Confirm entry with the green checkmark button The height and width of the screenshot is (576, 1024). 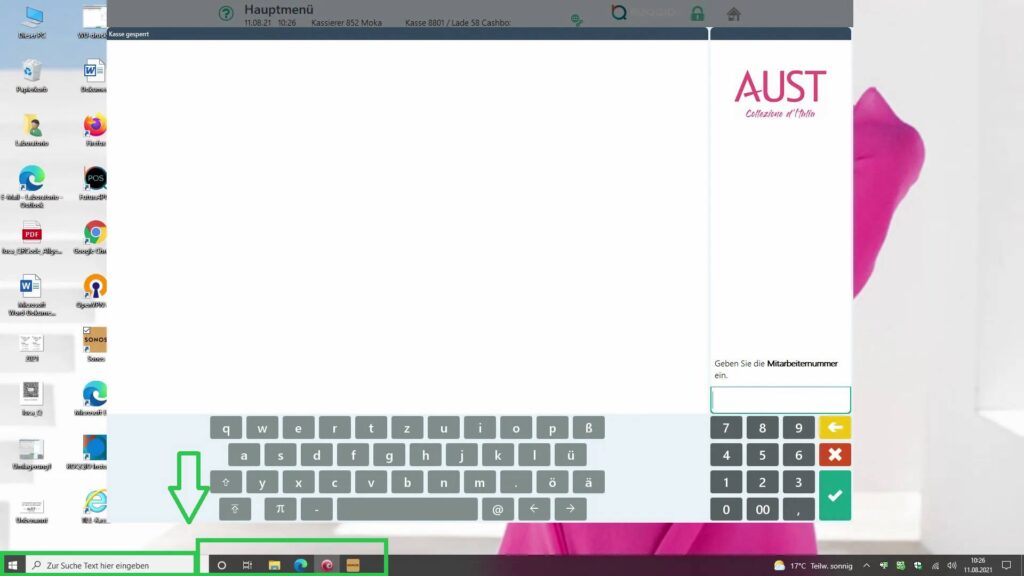pyautogui.click(x=834, y=496)
